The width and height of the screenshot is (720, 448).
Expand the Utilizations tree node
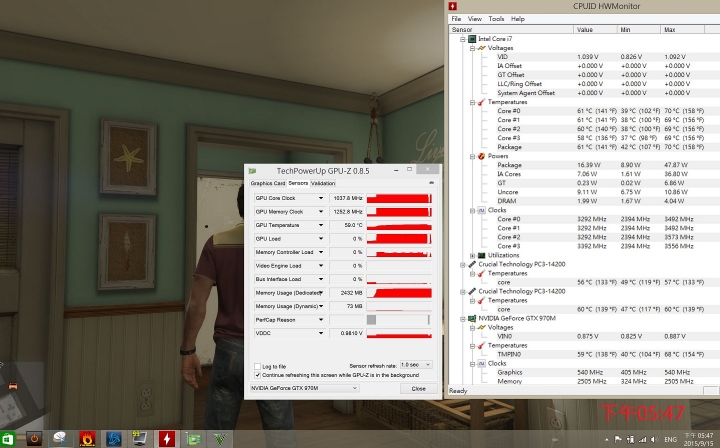point(472,255)
